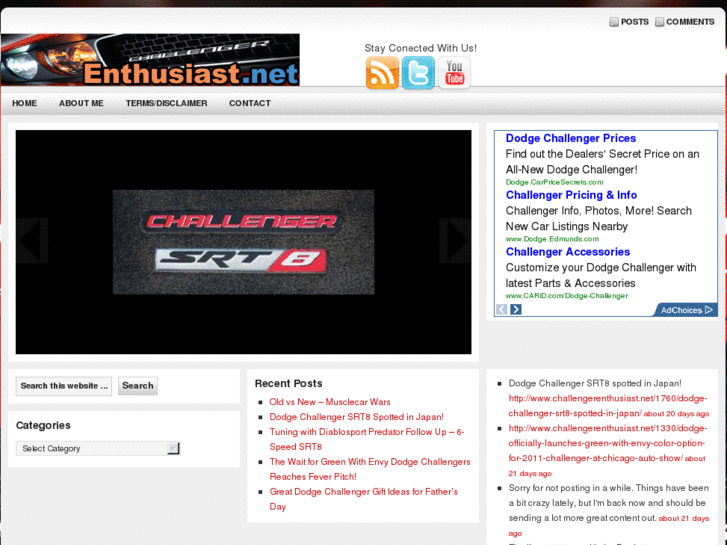Go to the HOME menu item

[25, 103]
